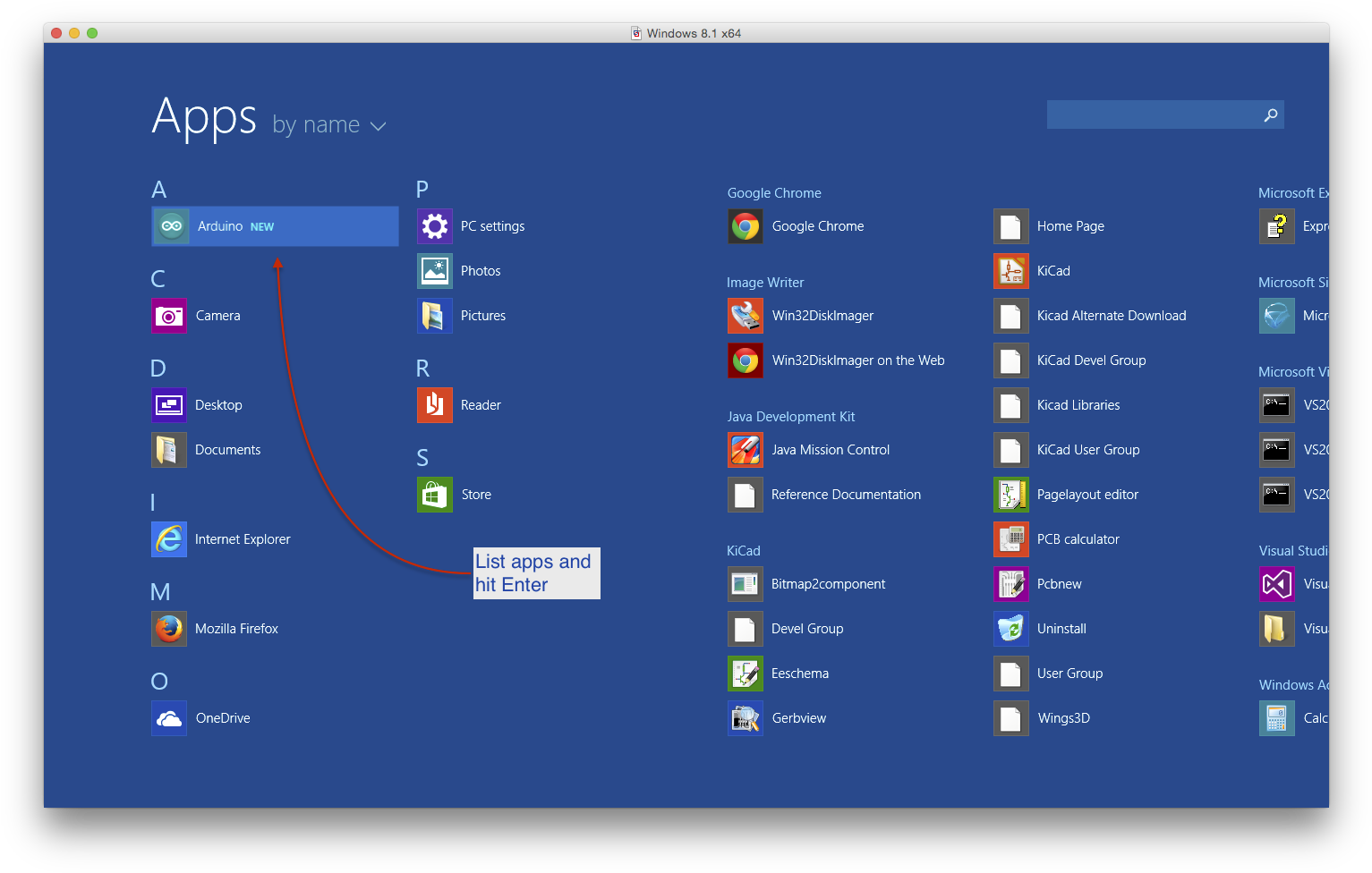Open the Wings3D file icon
The width and height of the screenshot is (1372, 873).
[1011, 718]
